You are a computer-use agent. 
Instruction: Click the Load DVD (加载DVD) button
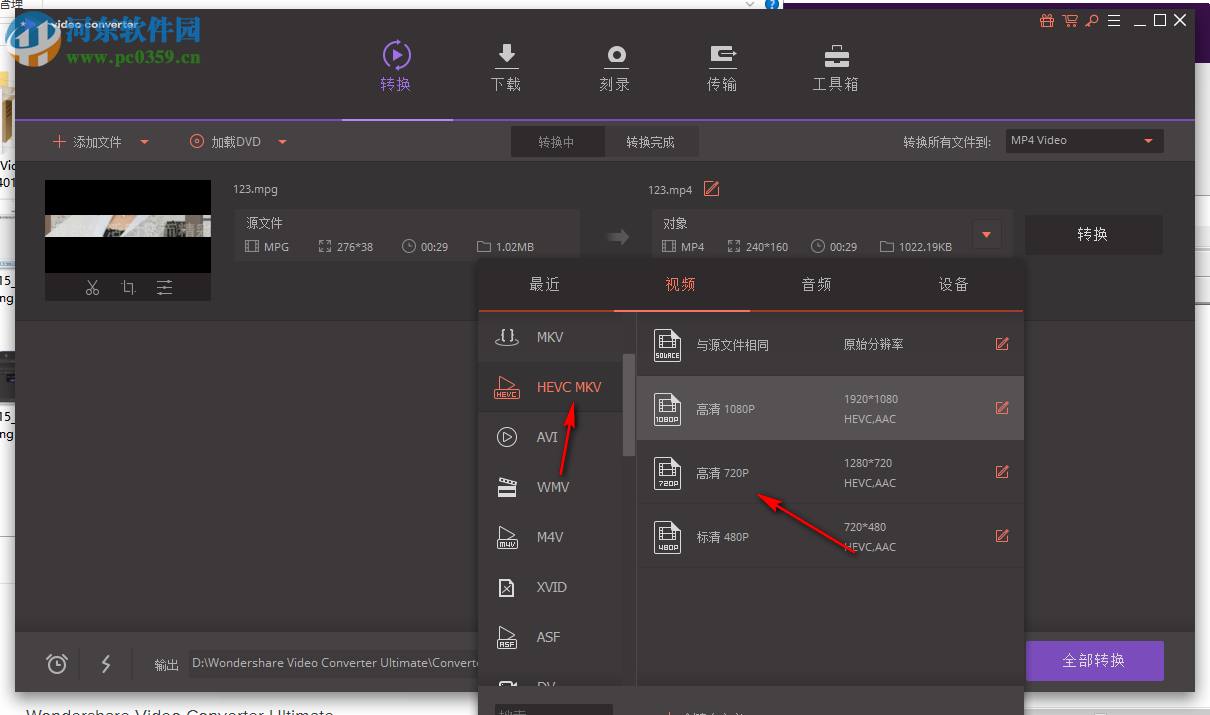pos(226,142)
